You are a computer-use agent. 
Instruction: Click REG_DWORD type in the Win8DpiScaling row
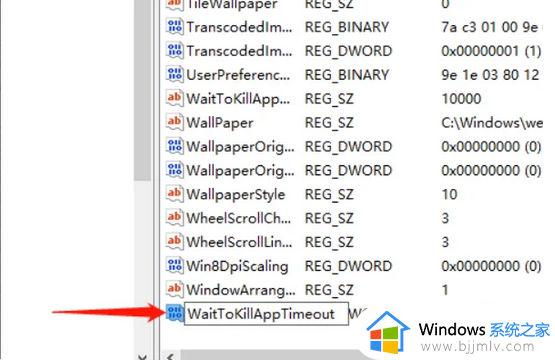click(349, 266)
